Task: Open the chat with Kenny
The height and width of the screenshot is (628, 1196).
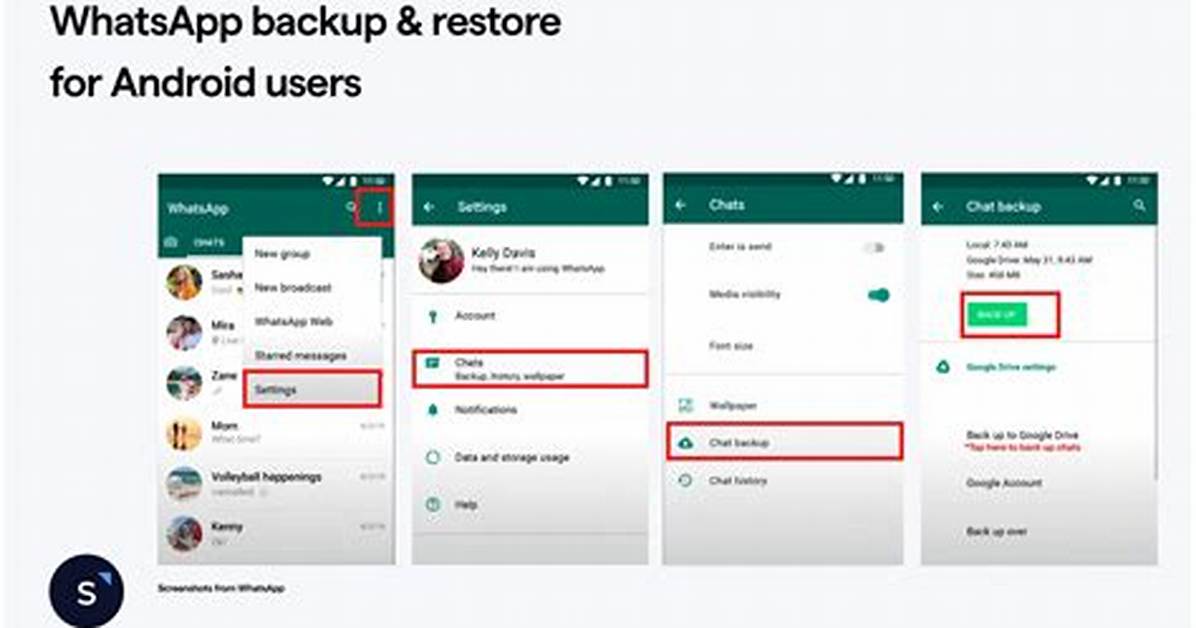Action: (x=276, y=533)
